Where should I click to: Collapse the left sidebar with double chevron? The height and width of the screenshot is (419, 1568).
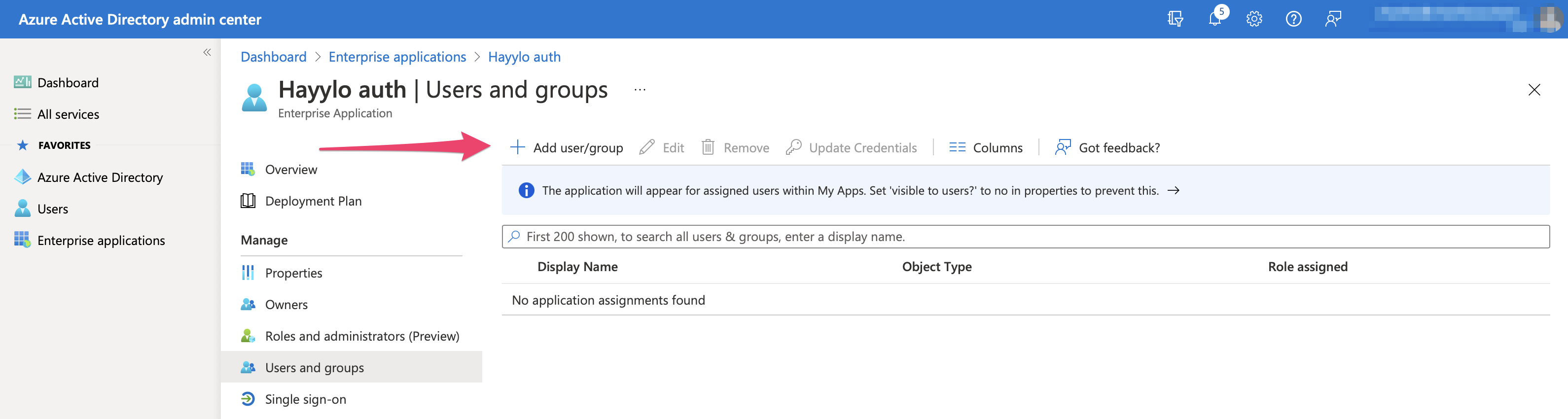point(207,52)
